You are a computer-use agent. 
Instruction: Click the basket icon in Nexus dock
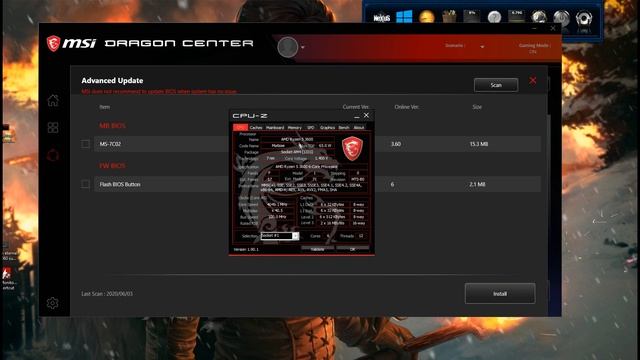tap(449, 17)
